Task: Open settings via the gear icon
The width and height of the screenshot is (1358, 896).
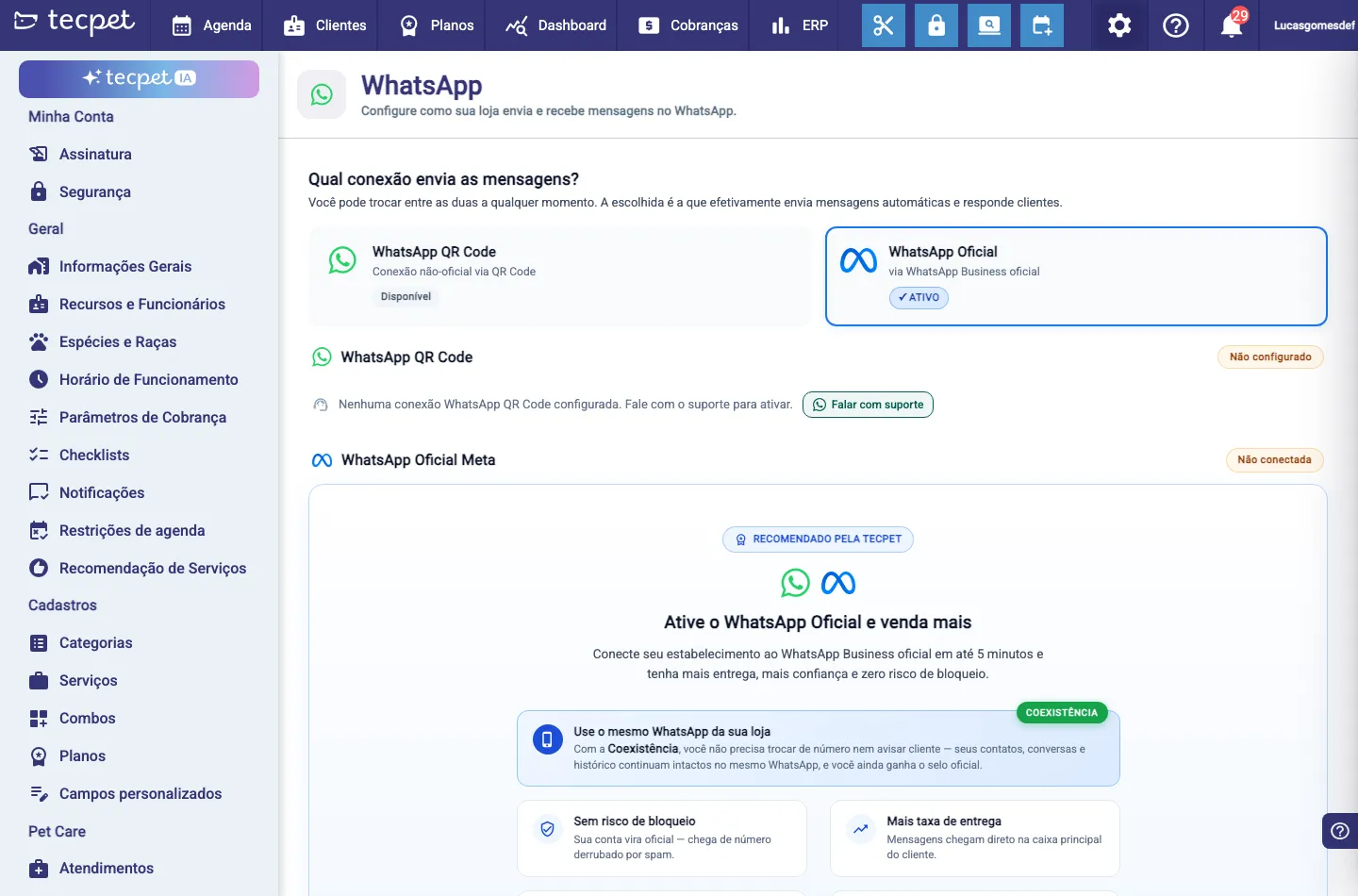Action: 1119,25
